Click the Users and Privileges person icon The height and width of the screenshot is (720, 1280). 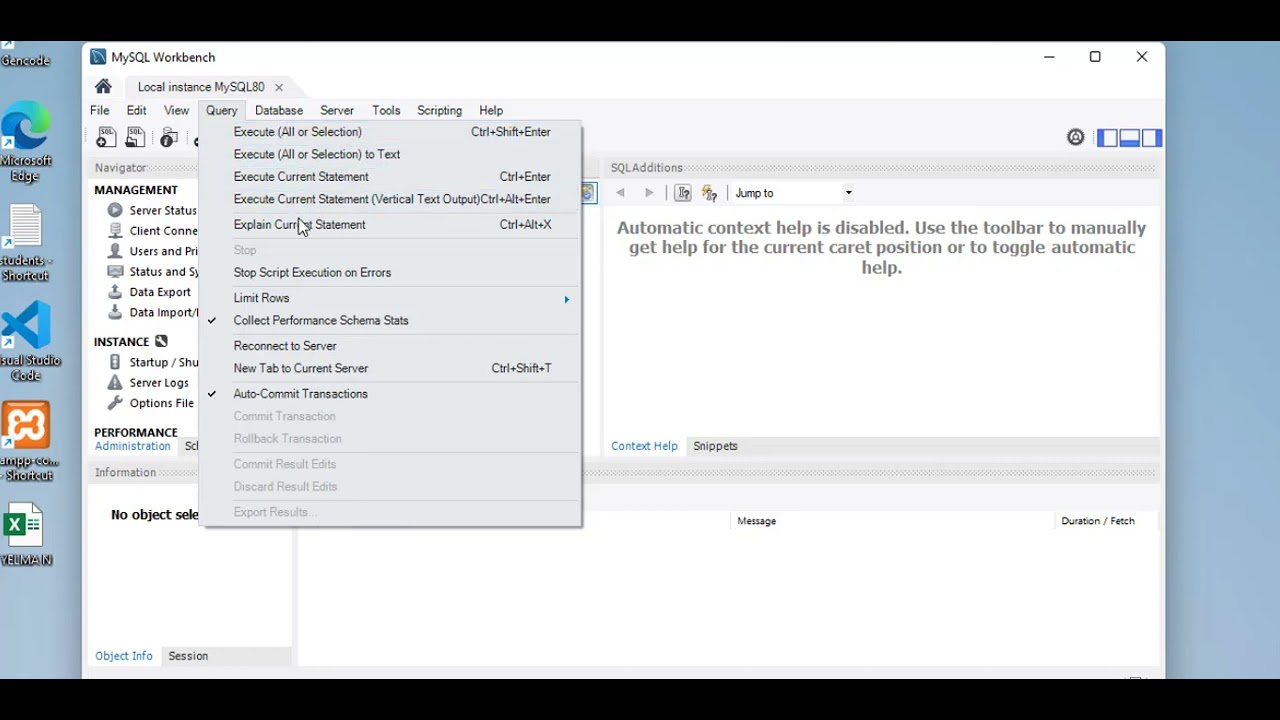pyautogui.click(x=115, y=251)
